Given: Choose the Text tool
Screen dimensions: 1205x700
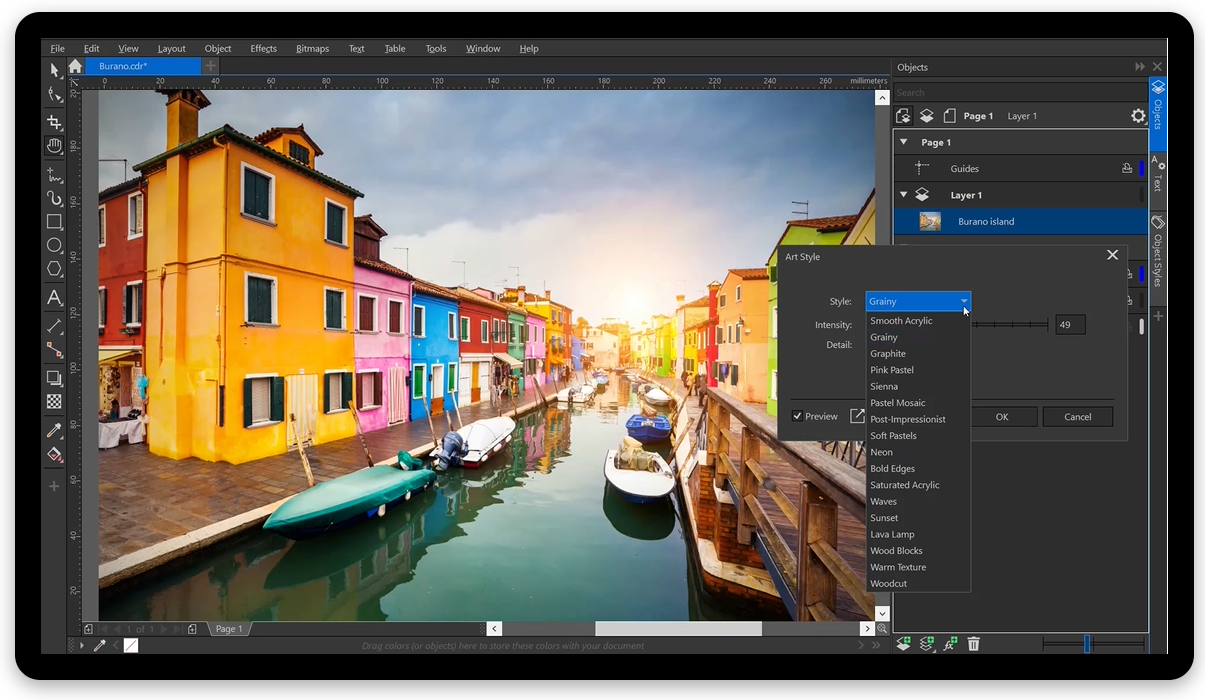Looking at the screenshot, I should [55, 298].
